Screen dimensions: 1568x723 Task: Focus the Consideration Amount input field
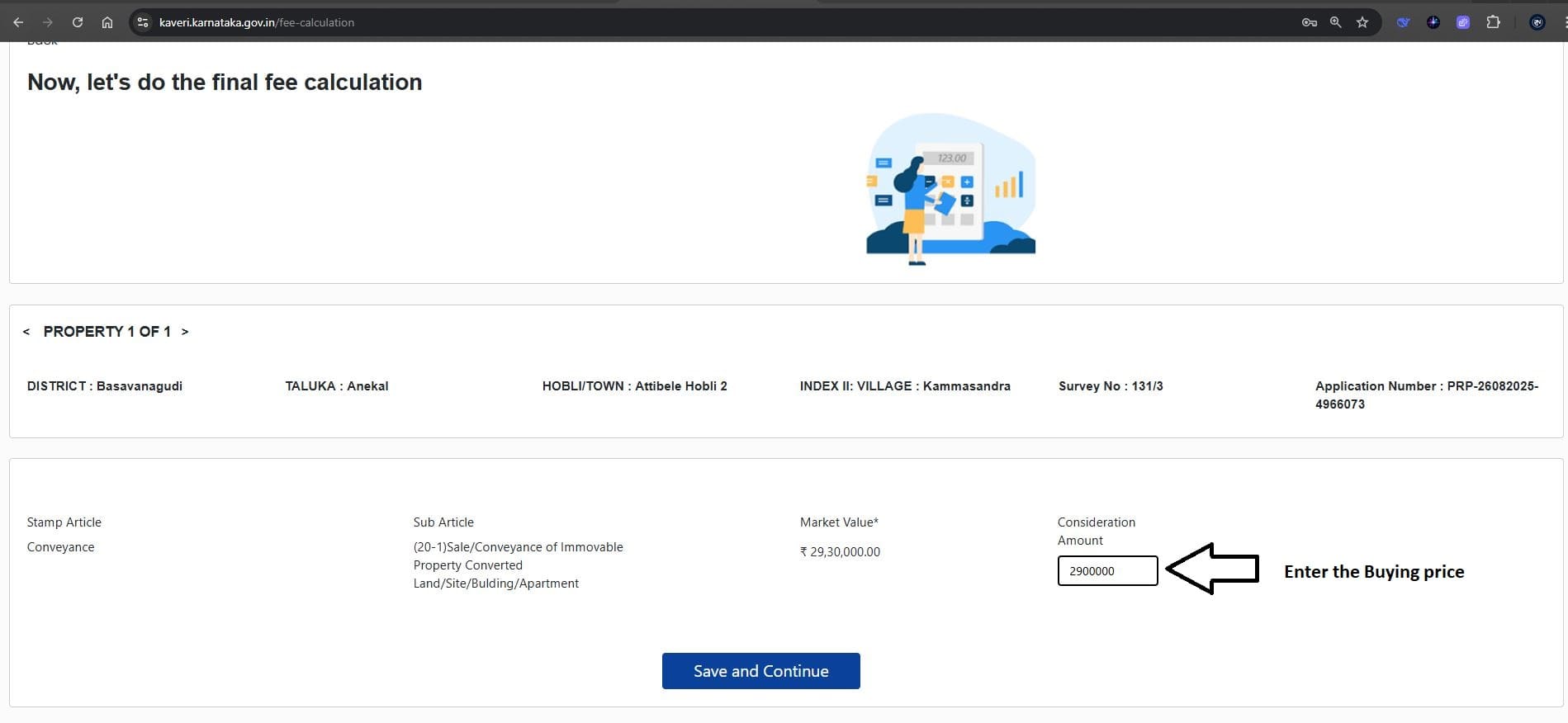pyautogui.click(x=1107, y=571)
